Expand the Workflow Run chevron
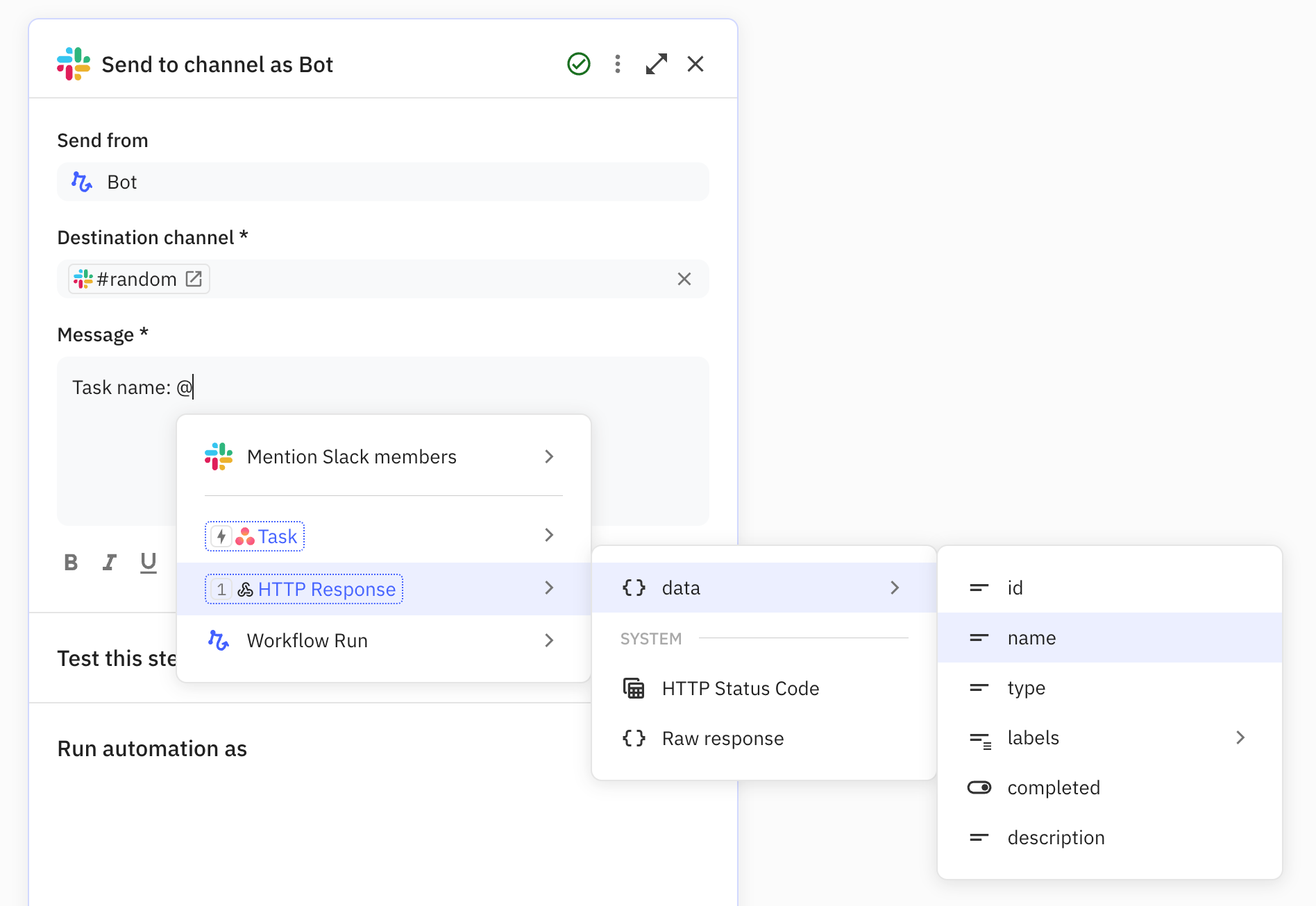This screenshot has width=1316, height=906. (x=549, y=640)
